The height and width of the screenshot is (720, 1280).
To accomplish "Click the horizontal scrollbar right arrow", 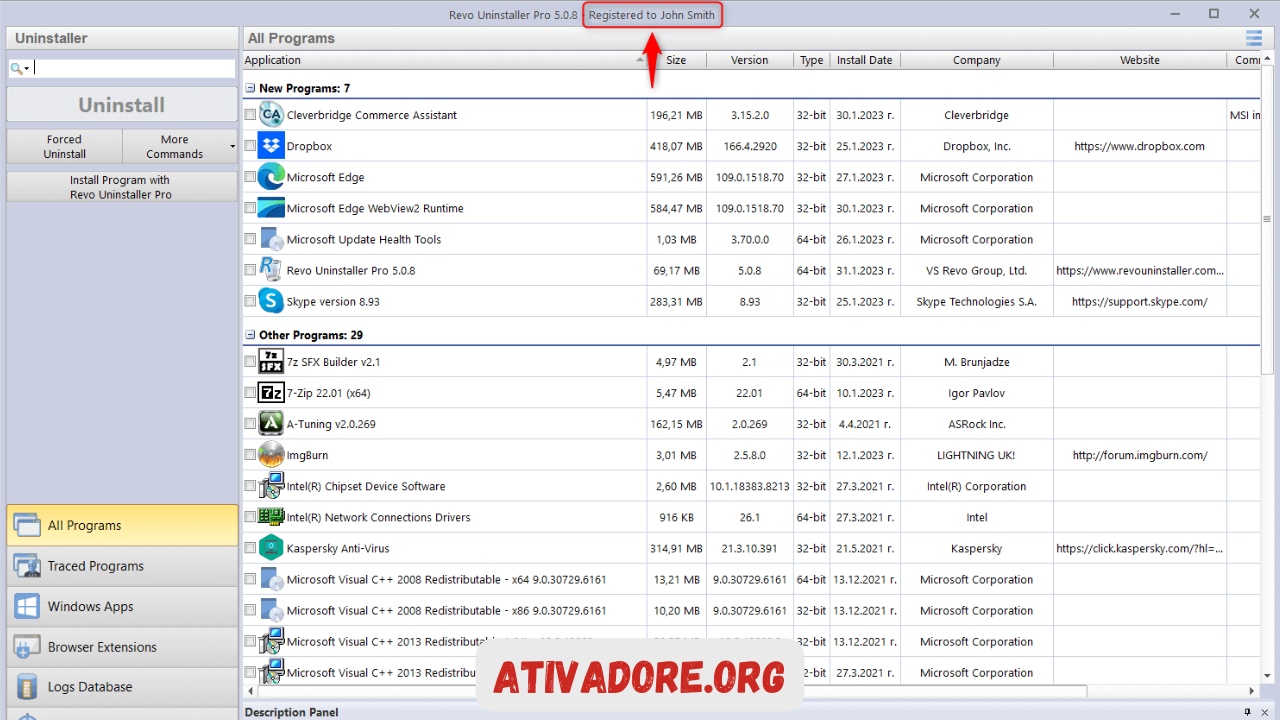I will pos(1252,691).
